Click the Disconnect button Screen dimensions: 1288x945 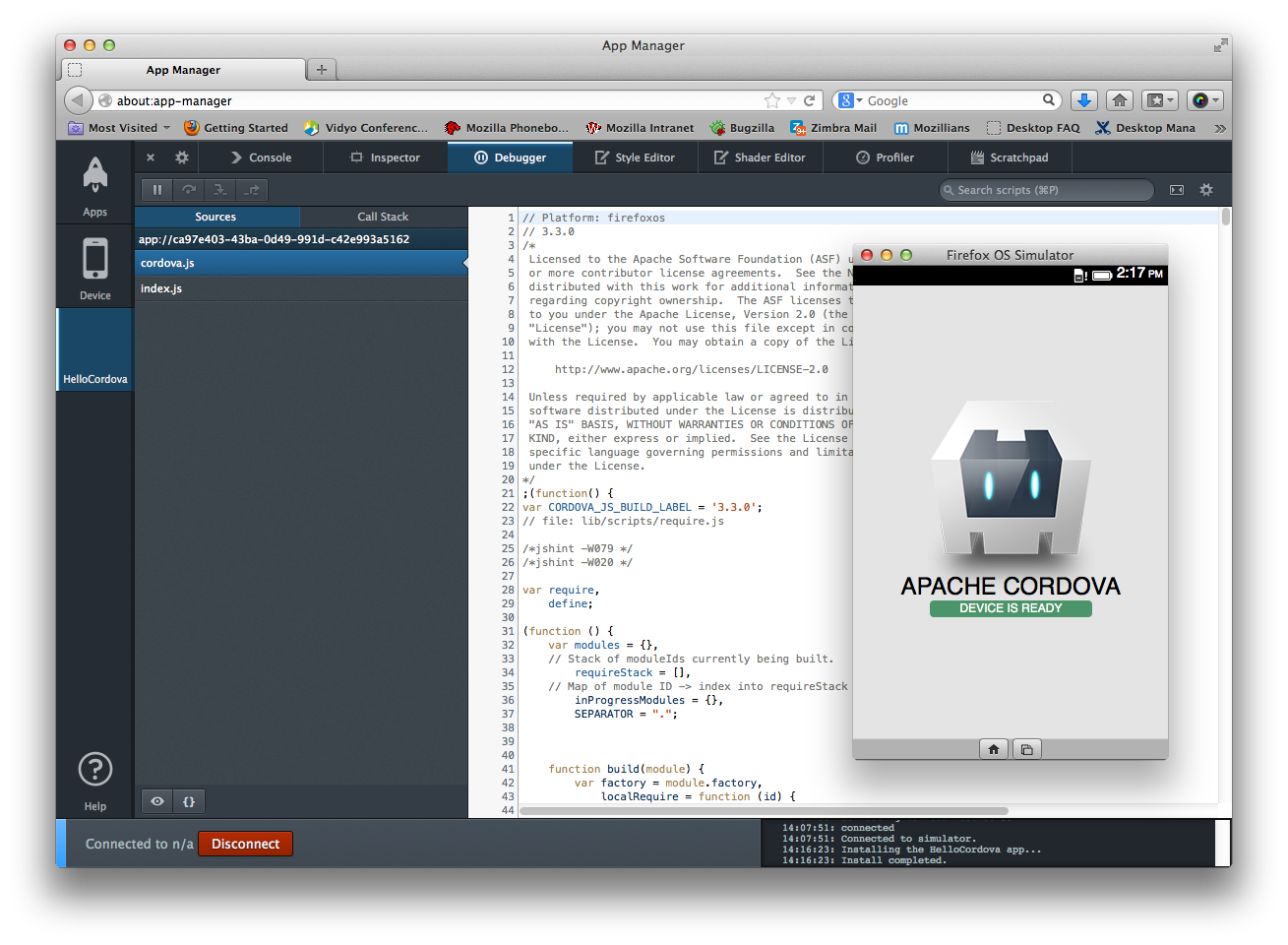point(245,844)
